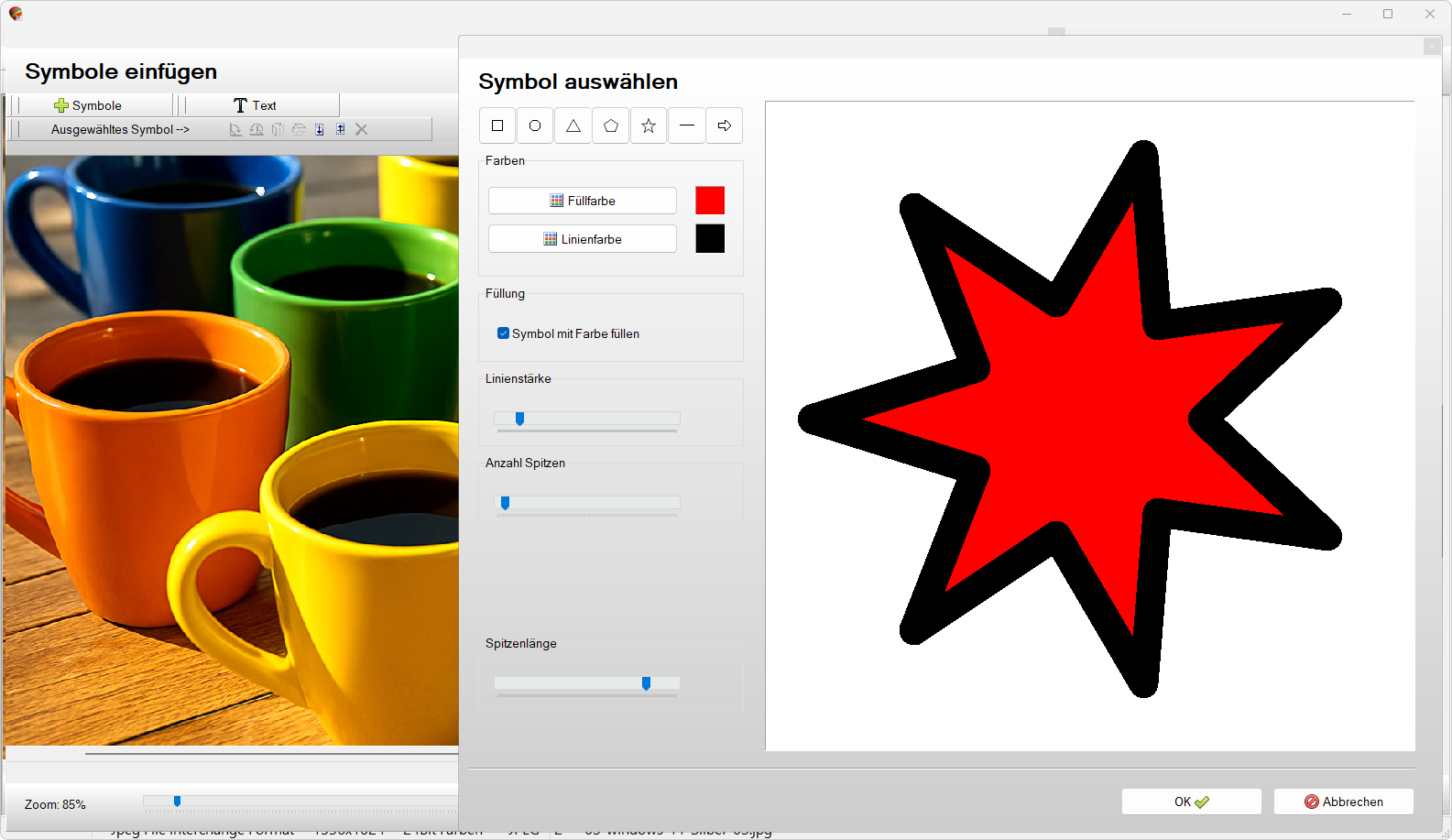The image size is (1452, 840).
Task: Click the black line color swatch
Action: point(710,239)
